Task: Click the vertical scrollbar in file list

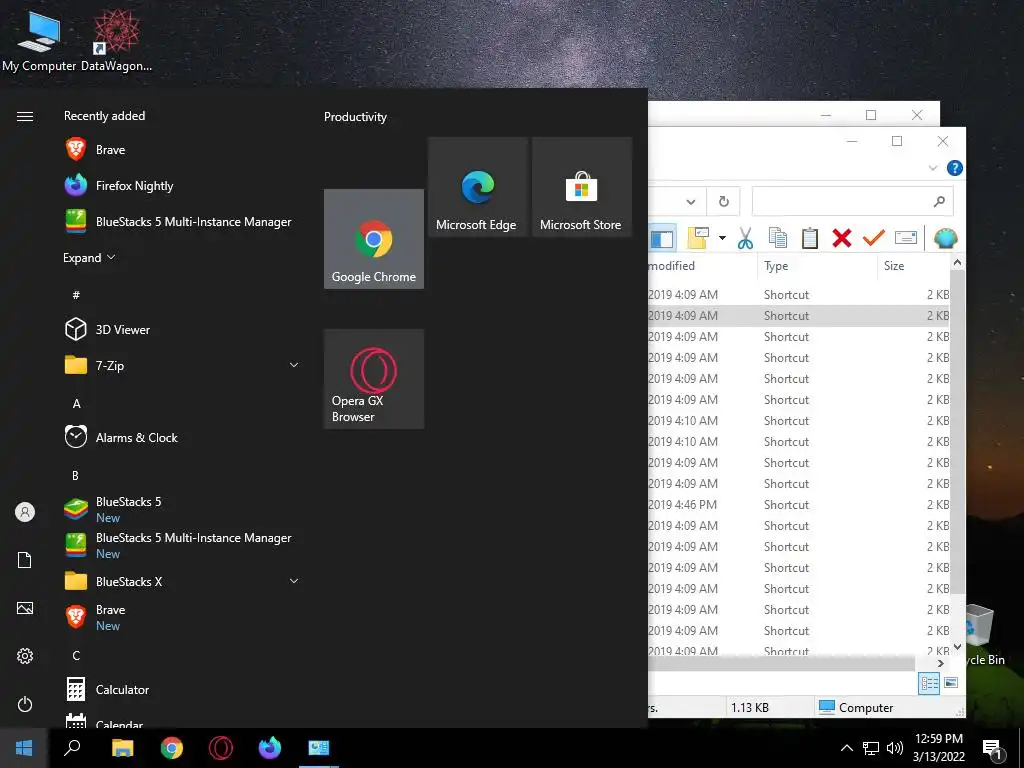Action: click(957, 431)
